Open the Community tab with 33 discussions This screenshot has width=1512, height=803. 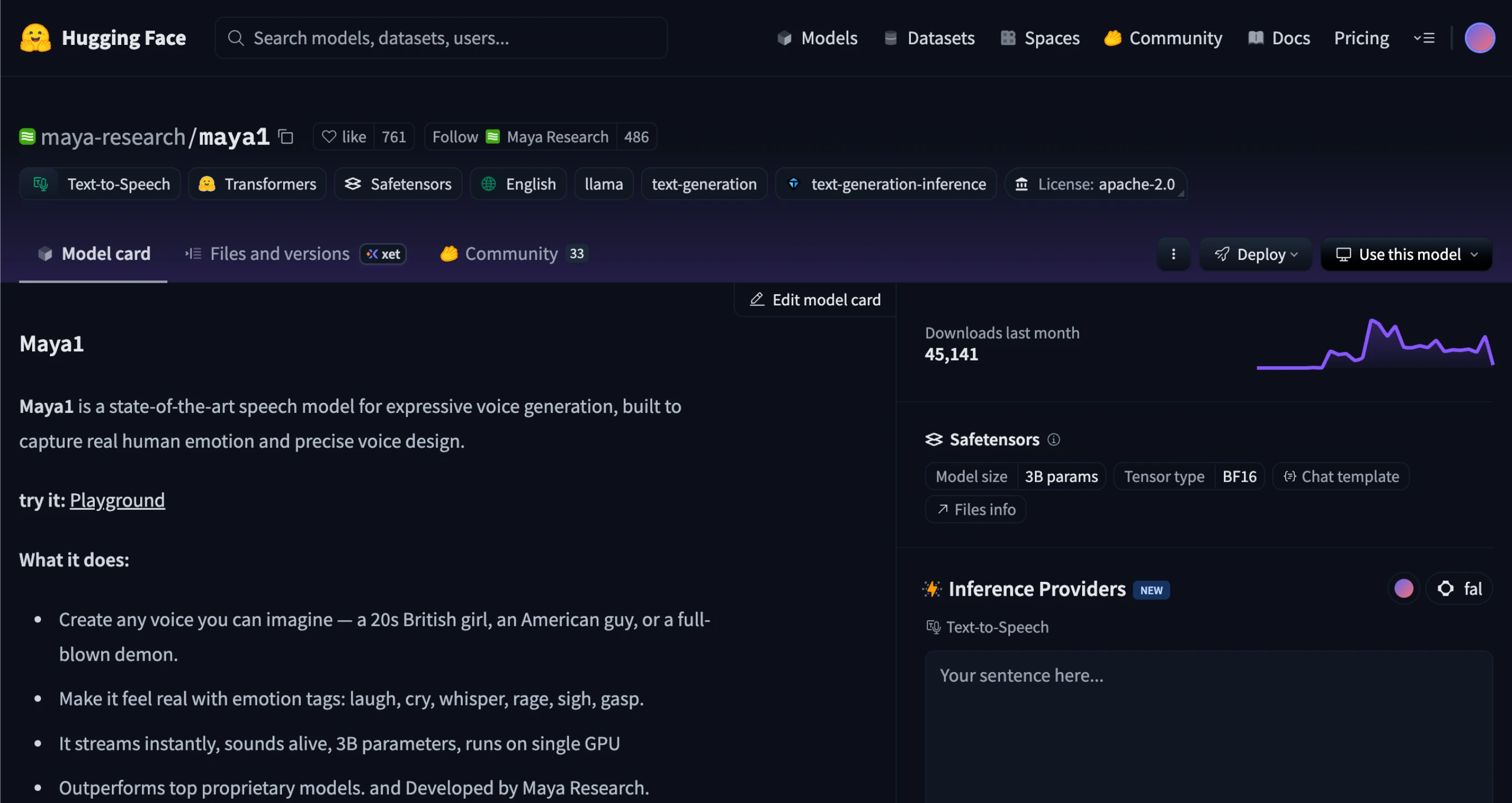(x=511, y=254)
